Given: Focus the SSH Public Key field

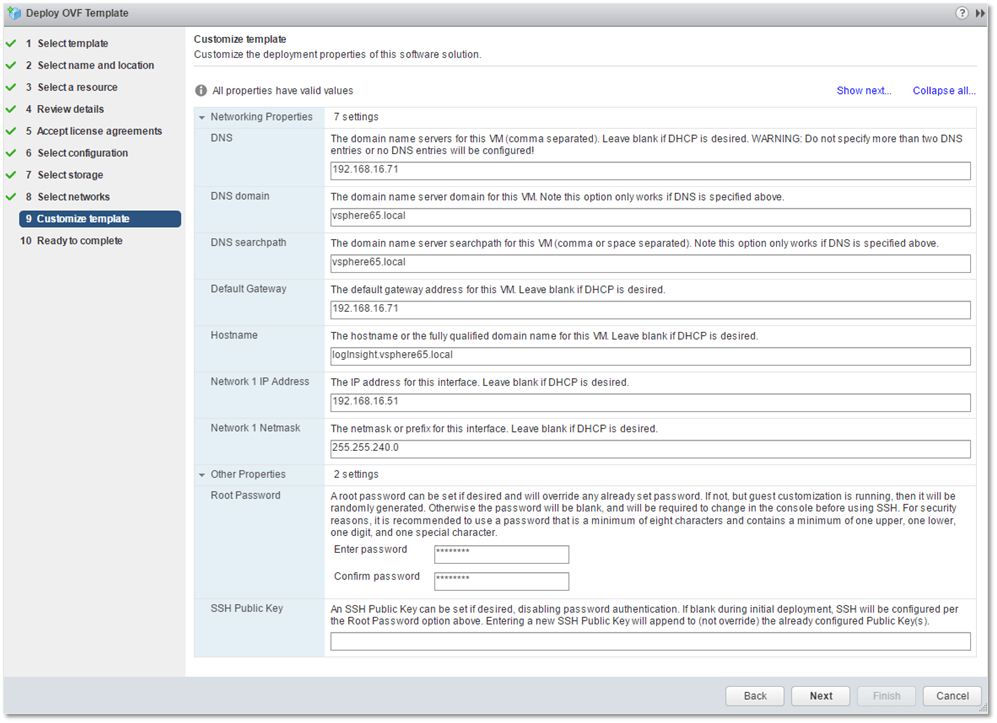Looking at the screenshot, I should click(650, 642).
